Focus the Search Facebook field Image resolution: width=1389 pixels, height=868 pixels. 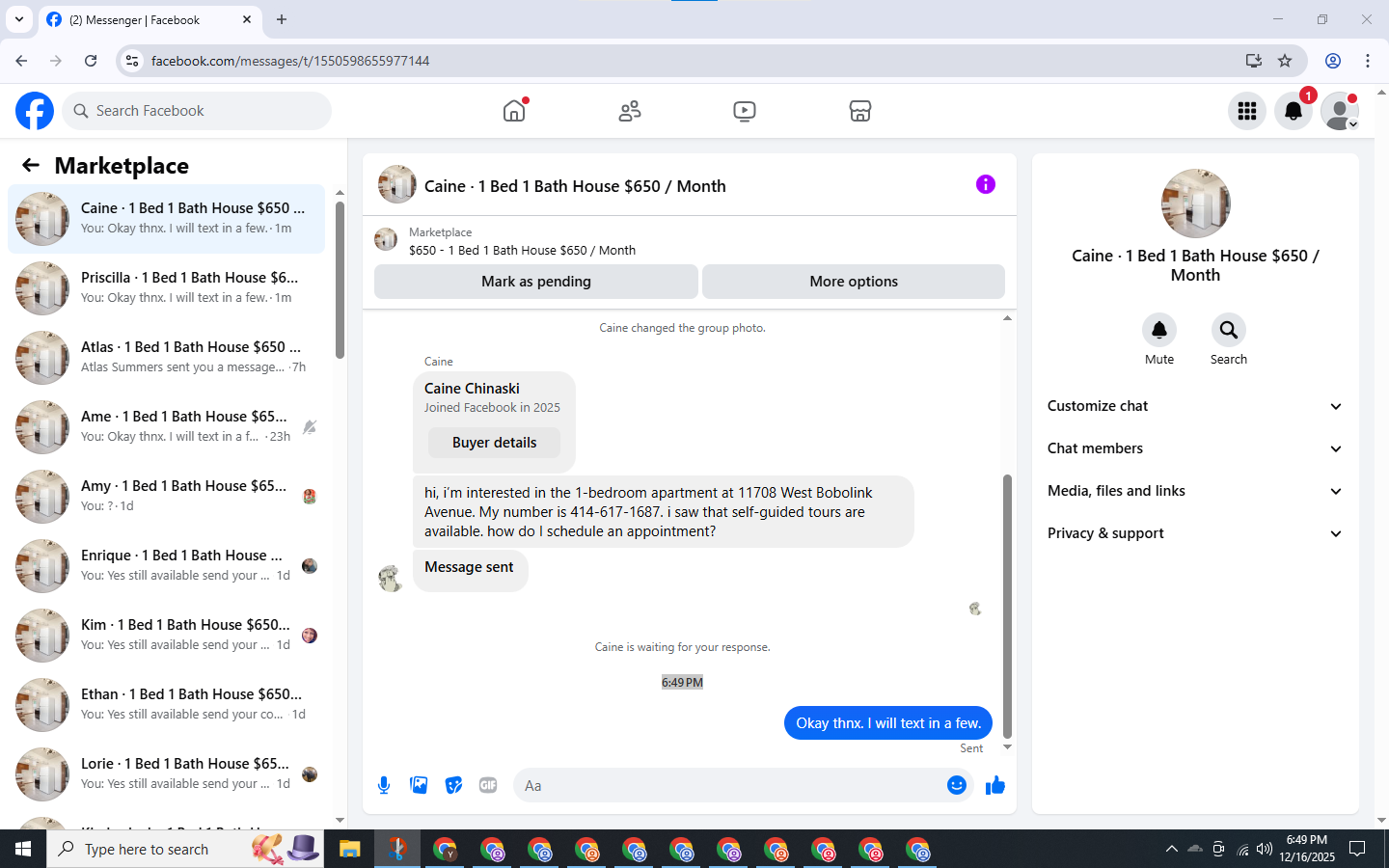(197, 111)
